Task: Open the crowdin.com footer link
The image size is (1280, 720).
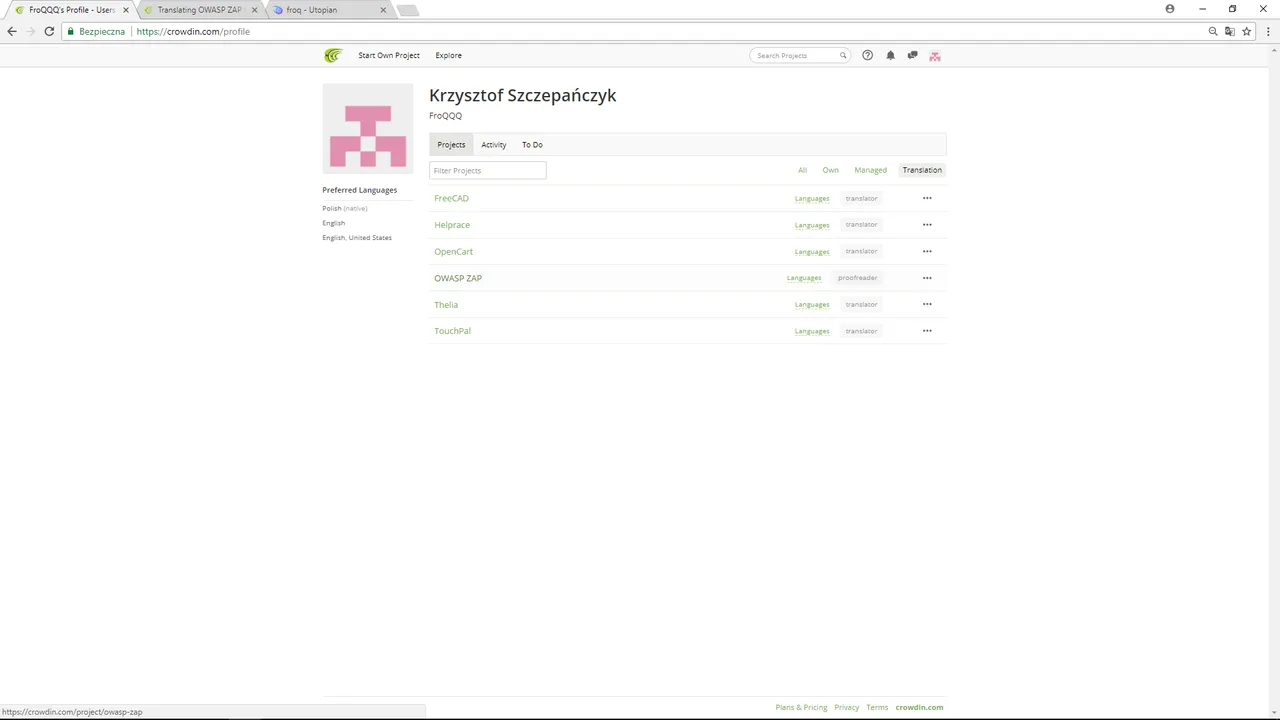Action: tap(919, 707)
